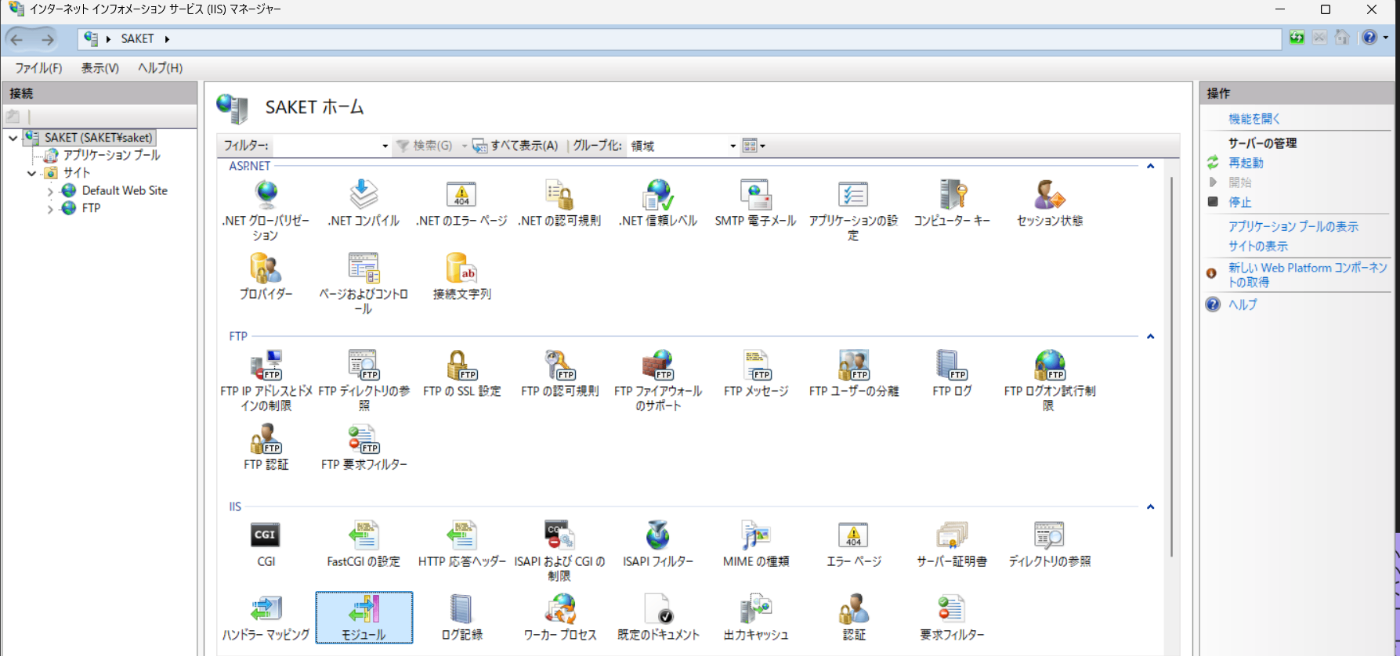Open the フィルター combo box dropdown
Viewport: 1400px width, 656px height.
[385, 146]
